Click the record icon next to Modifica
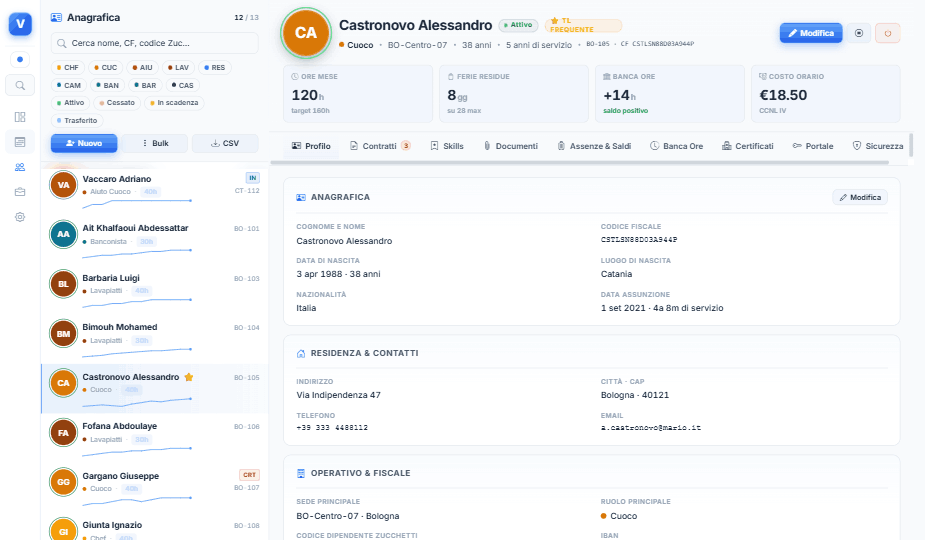925x540 pixels. tap(859, 33)
